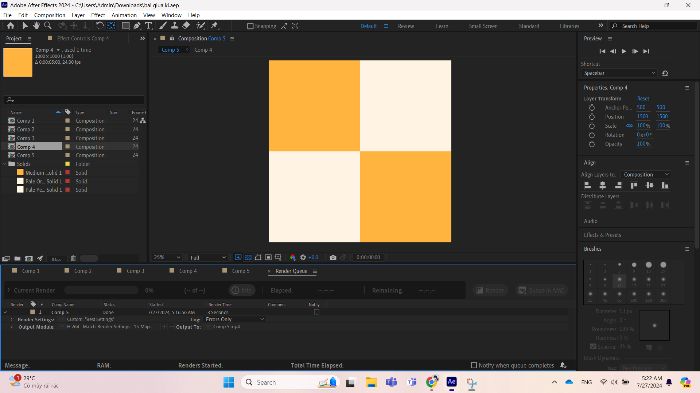The height and width of the screenshot is (393, 700).
Task: Show more workspaces with double chevron
Action: [x=600, y=26]
